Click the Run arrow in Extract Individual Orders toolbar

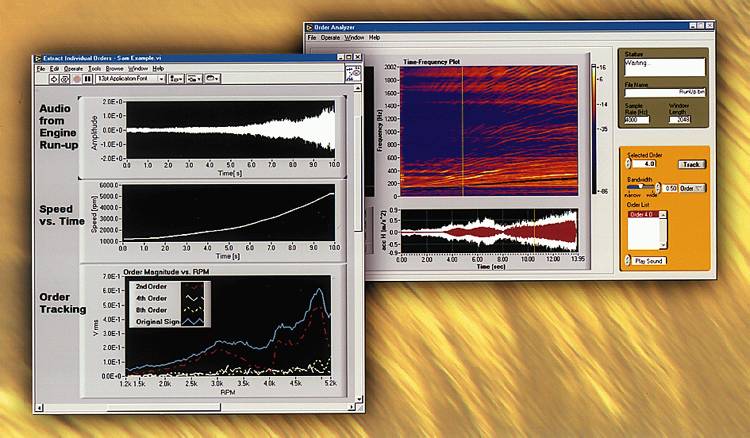pyautogui.click(x=54, y=79)
